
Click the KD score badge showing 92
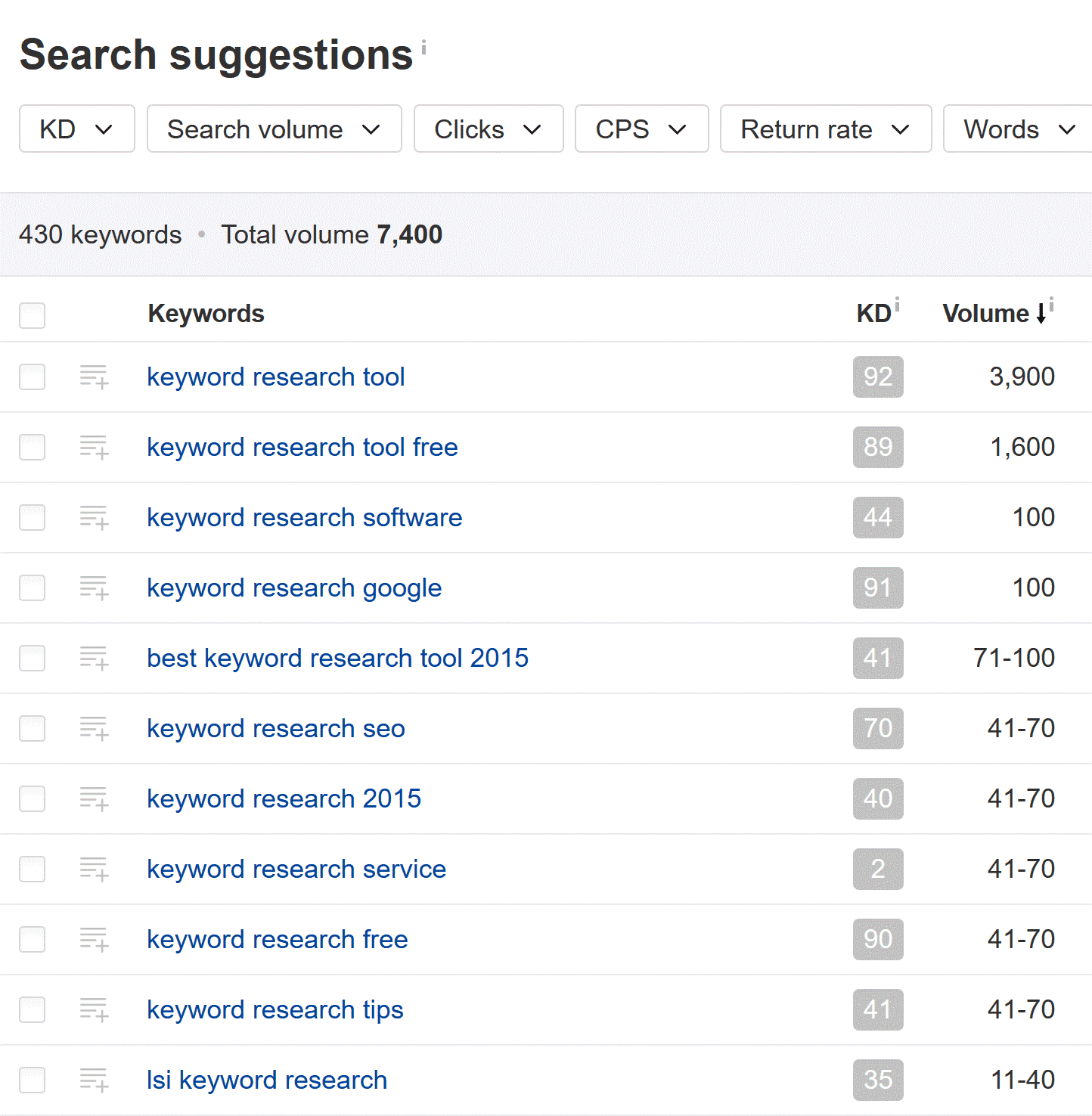pyautogui.click(x=877, y=377)
